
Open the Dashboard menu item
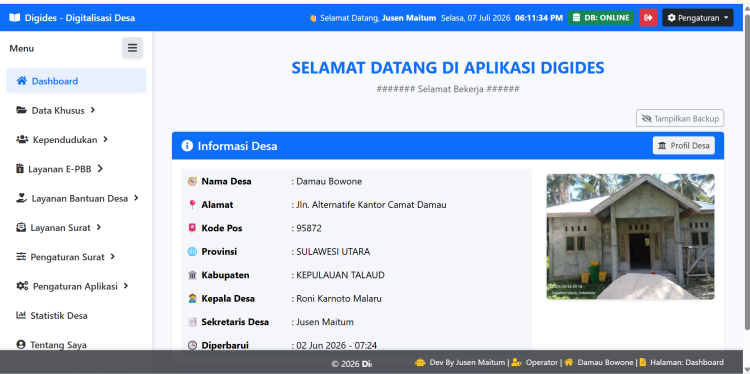pos(76,81)
